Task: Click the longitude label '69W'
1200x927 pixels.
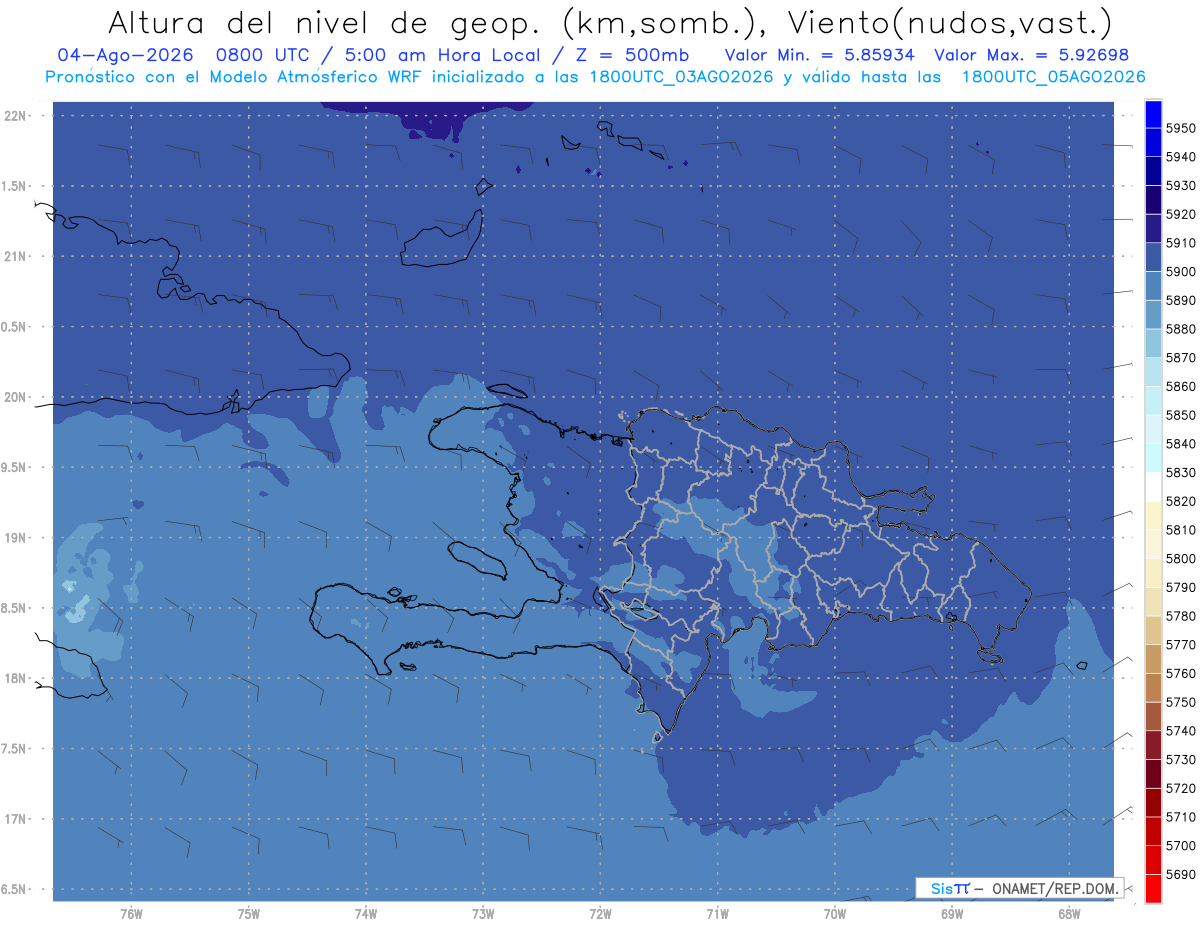Action: tap(952, 914)
